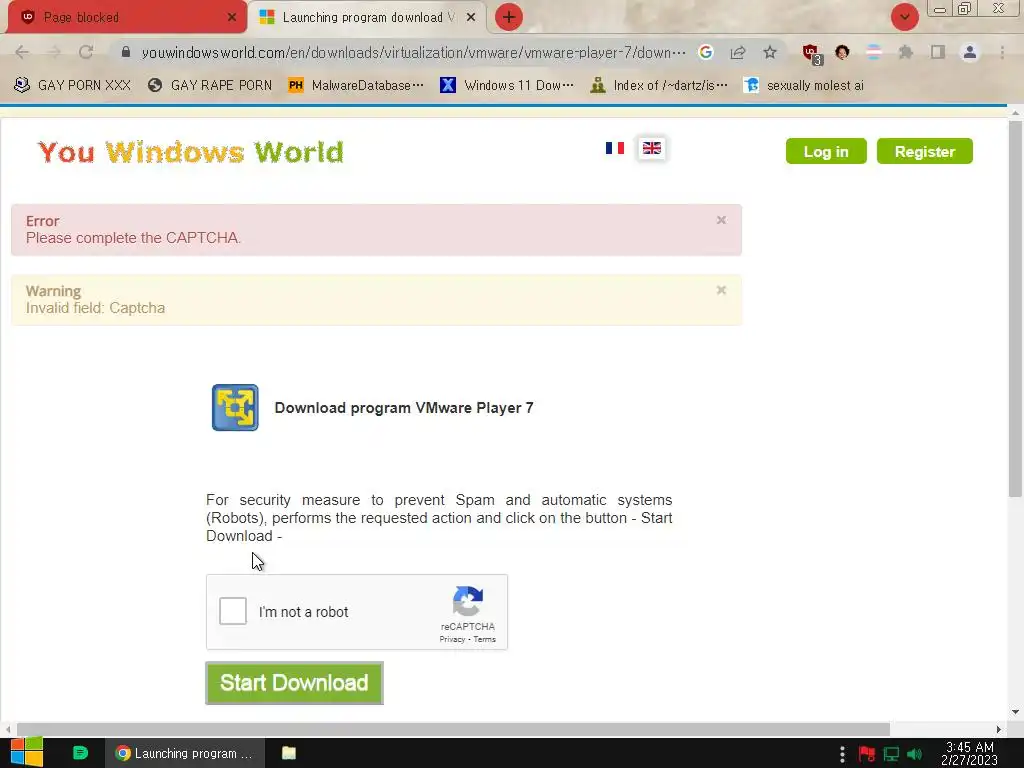The width and height of the screenshot is (1024, 768).
Task: View site security info via lock icon
Action: (x=126, y=52)
